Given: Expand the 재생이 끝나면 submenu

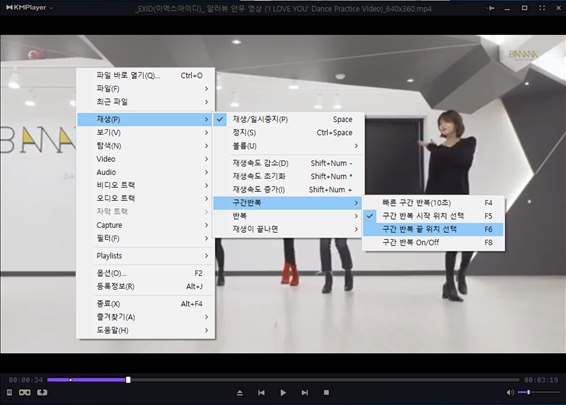Looking at the screenshot, I should pos(288,229).
